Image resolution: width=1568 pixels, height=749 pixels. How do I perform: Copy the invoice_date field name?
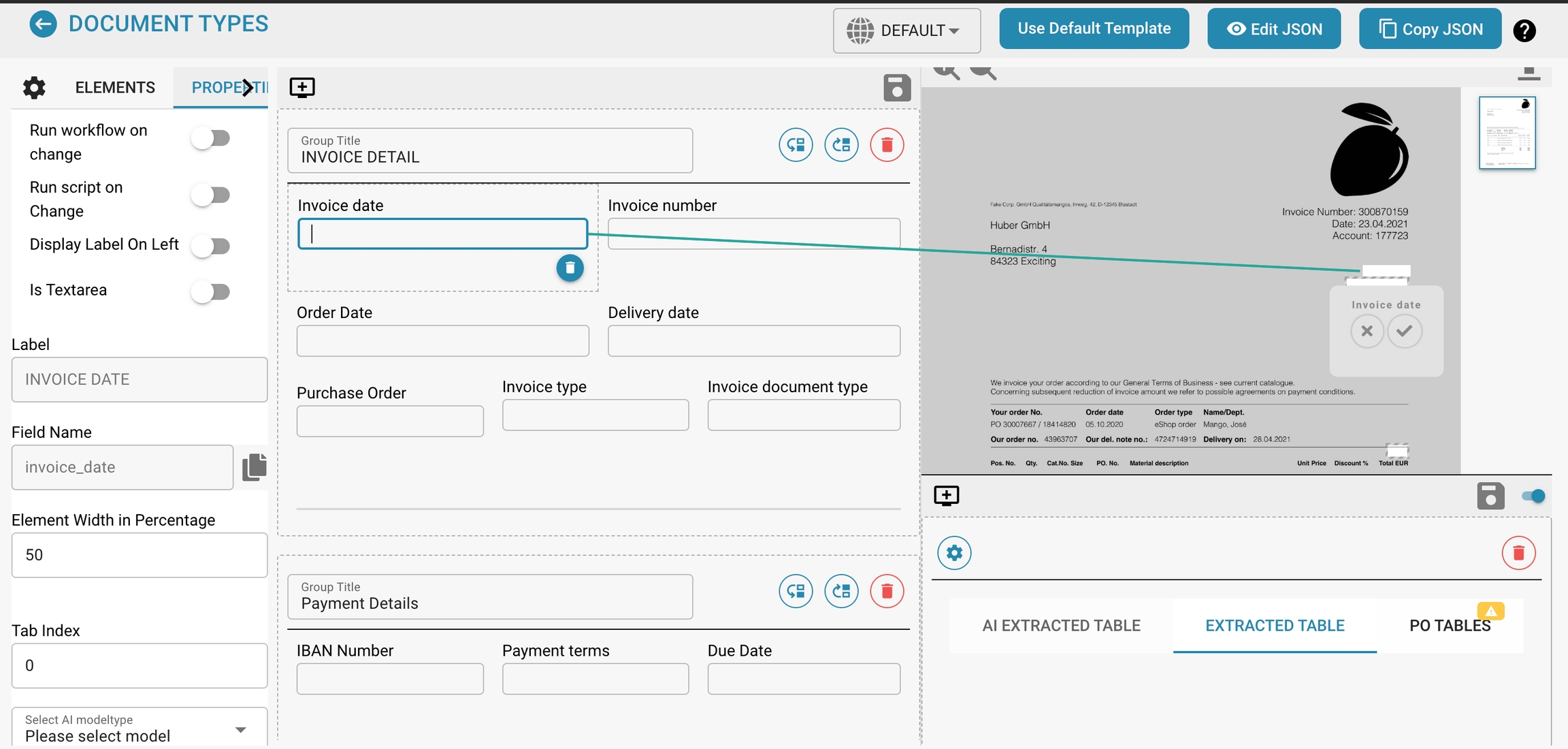(x=255, y=467)
